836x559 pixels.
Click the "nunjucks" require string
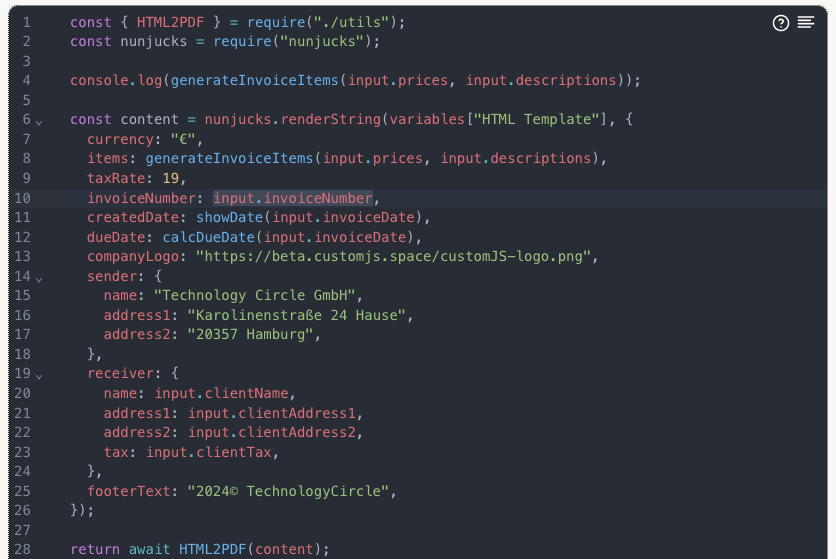[x=322, y=42]
